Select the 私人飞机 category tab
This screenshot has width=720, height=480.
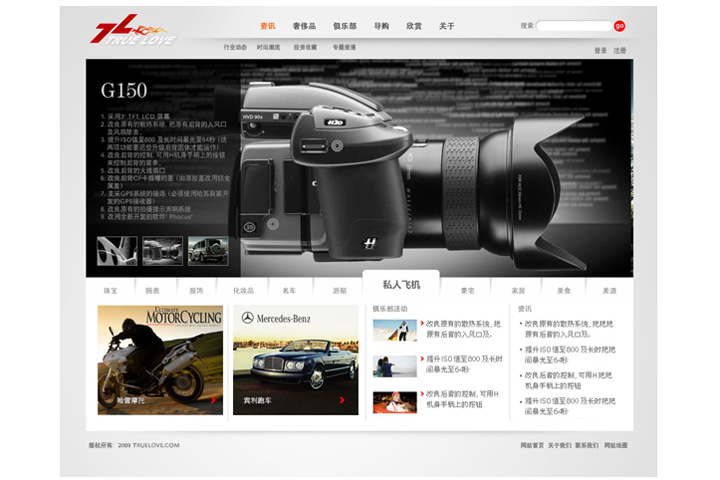(401, 285)
